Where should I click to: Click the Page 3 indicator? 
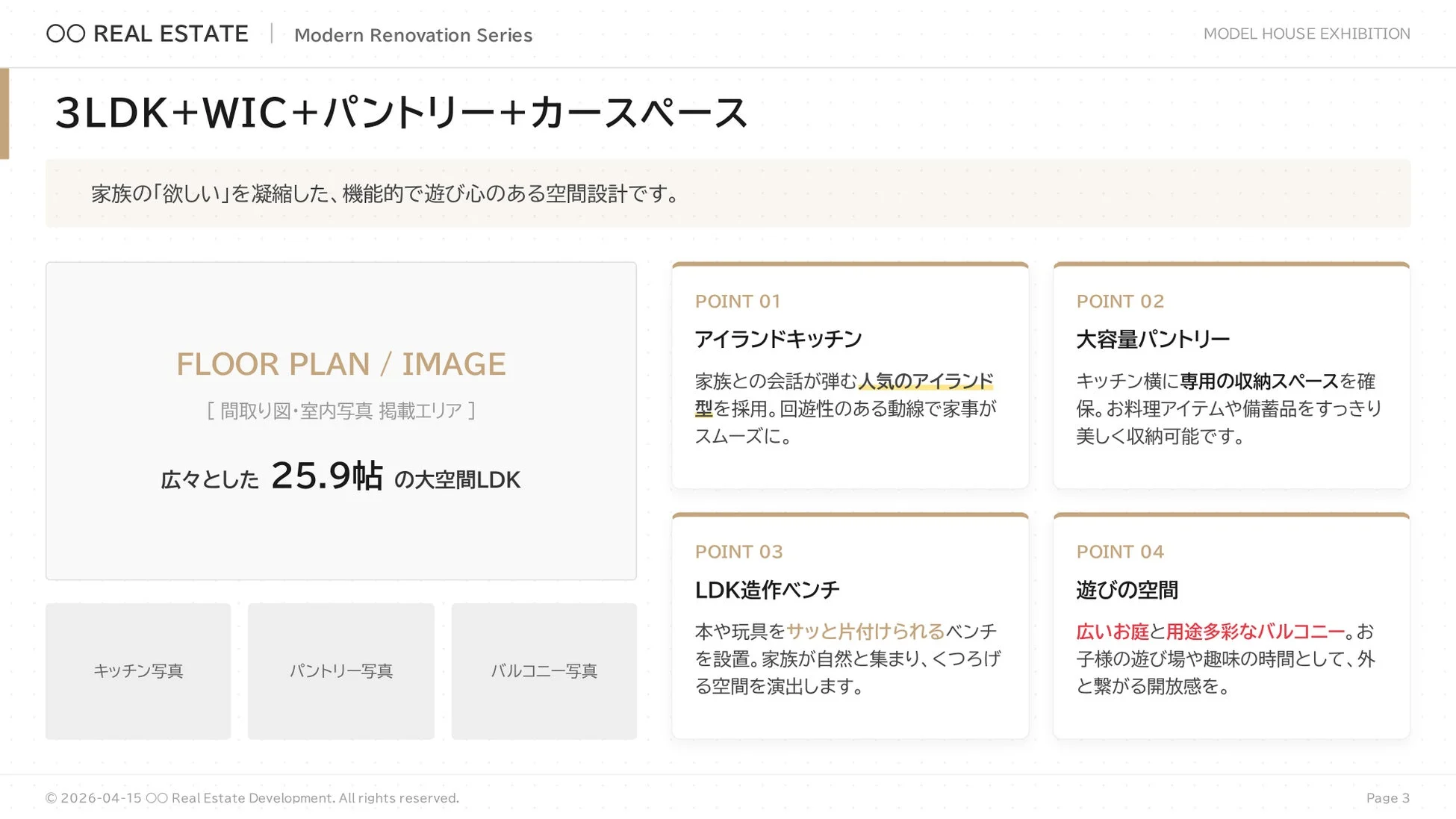click(1387, 797)
